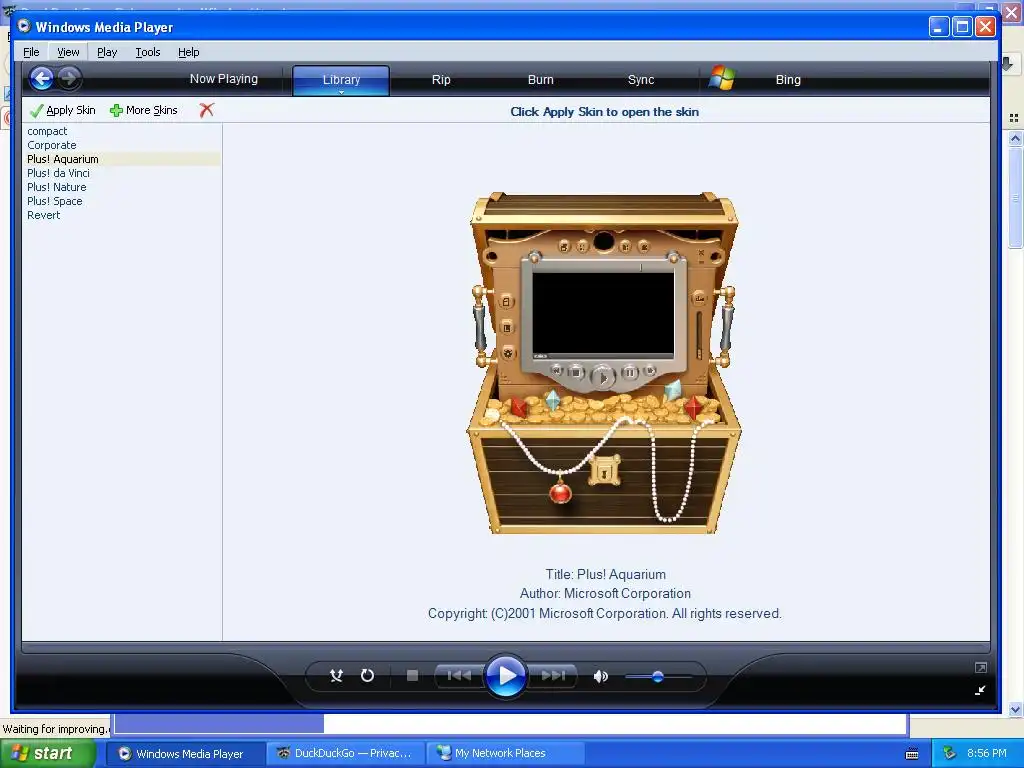Open the Bing tab

coord(788,80)
